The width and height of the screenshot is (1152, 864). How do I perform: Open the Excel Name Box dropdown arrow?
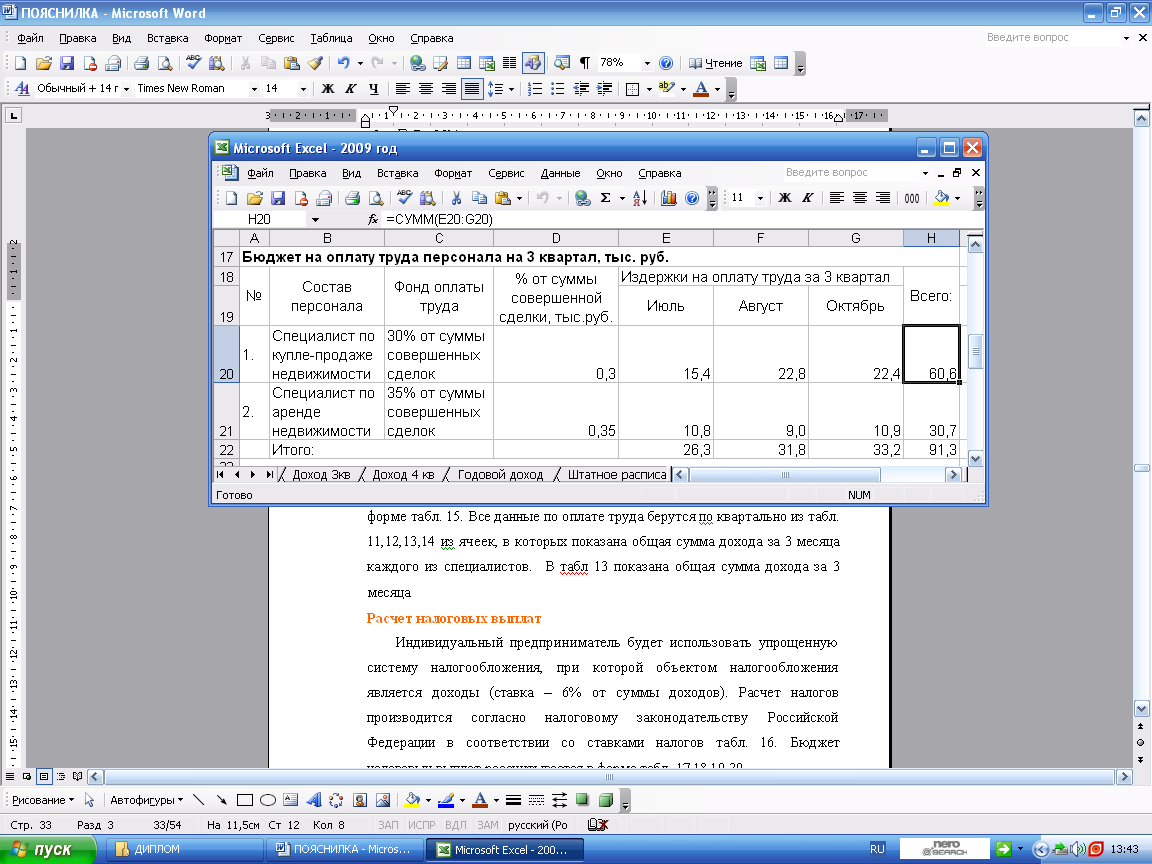(315, 219)
